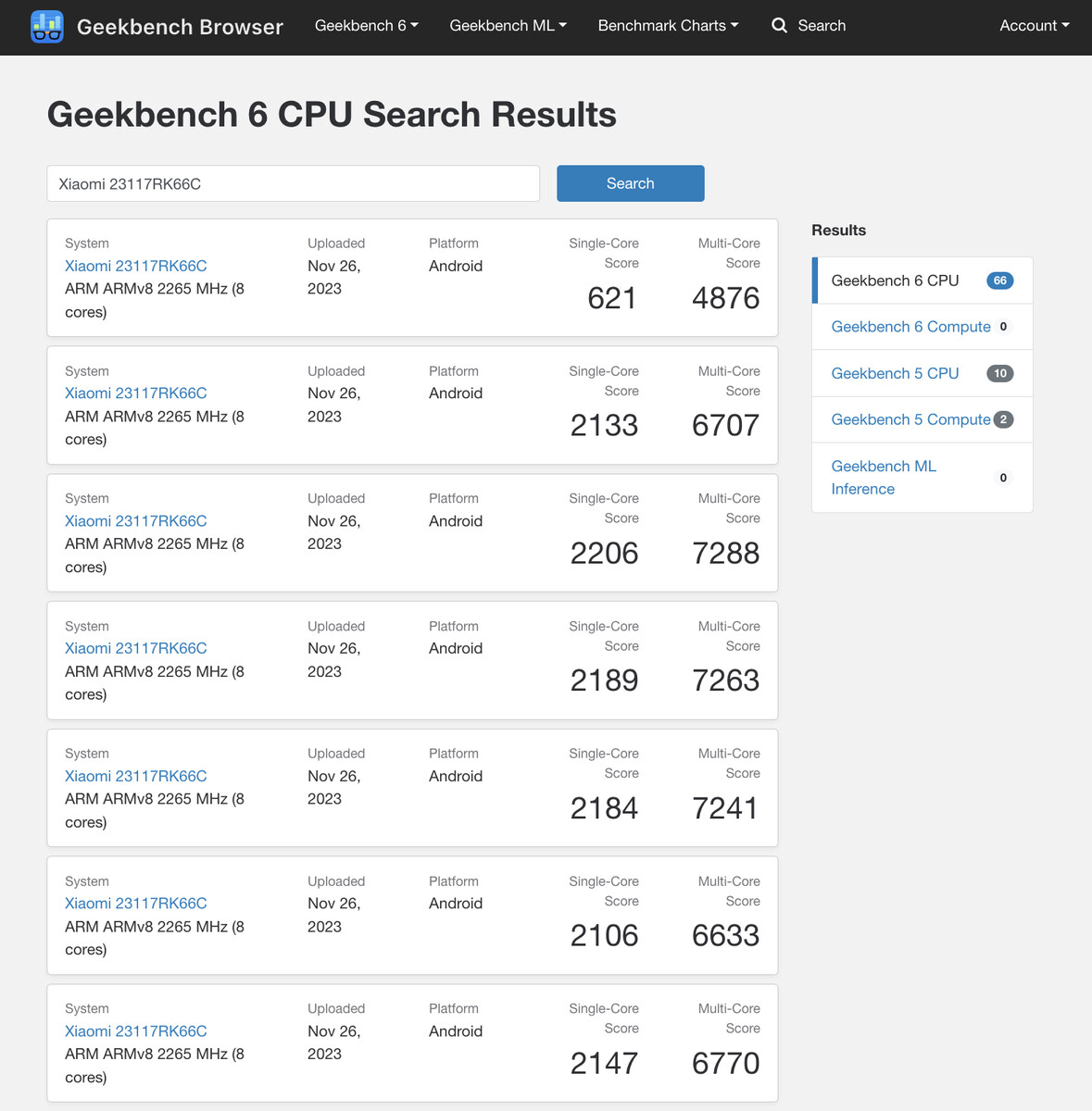Click the 66 count badge
The width and height of the screenshot is (1092, 1111).
1000,281
